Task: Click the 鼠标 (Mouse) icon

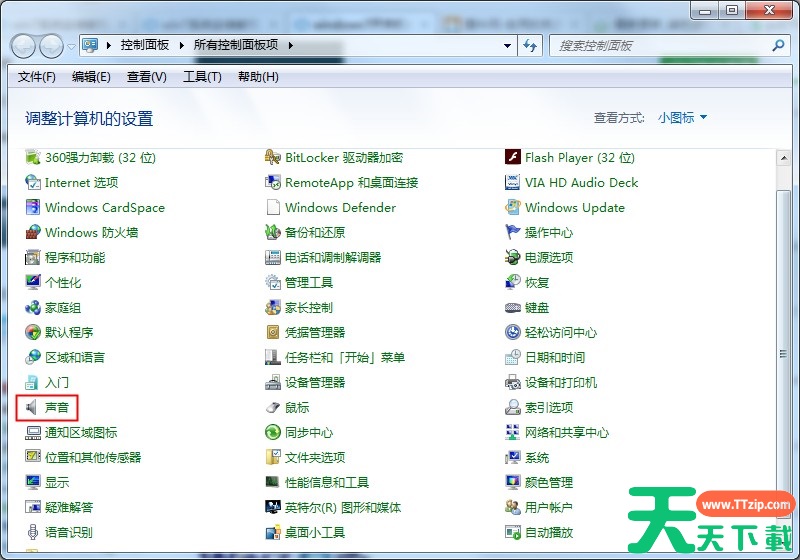Action: coord(273,408)
